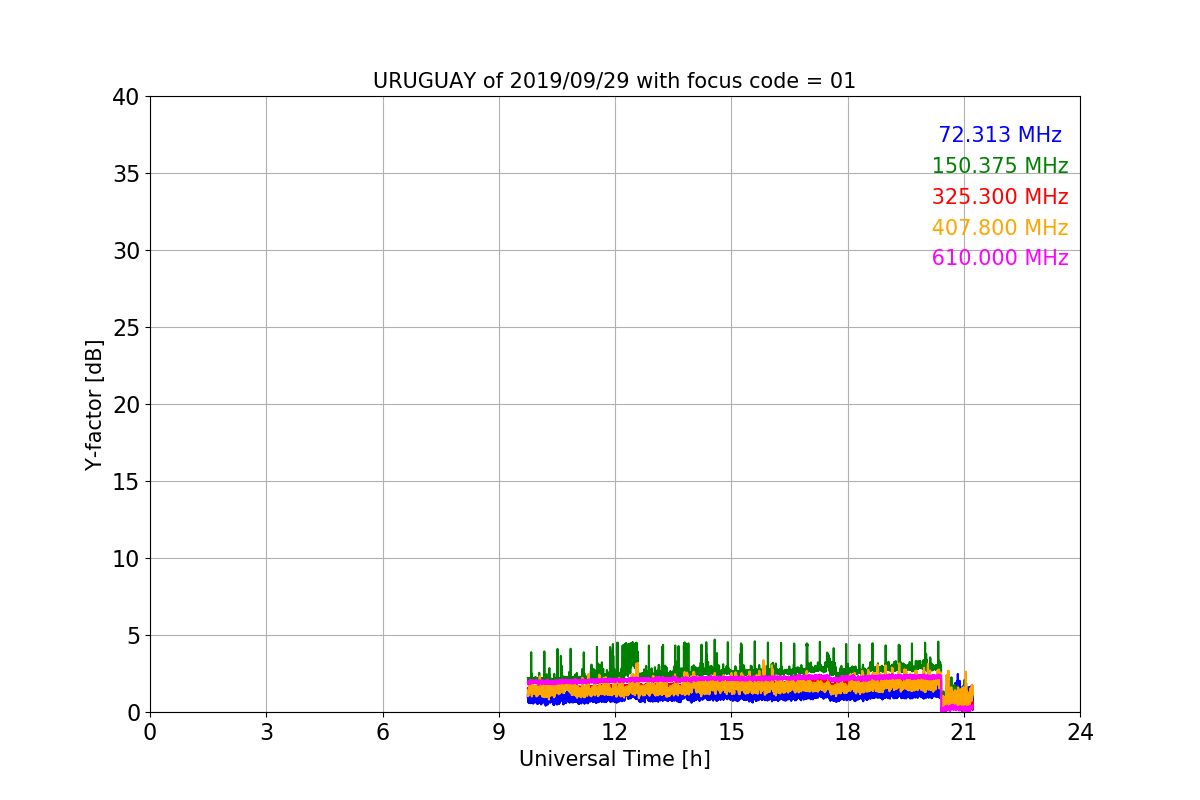Click the x-axis tick label 21

(964, 732)
